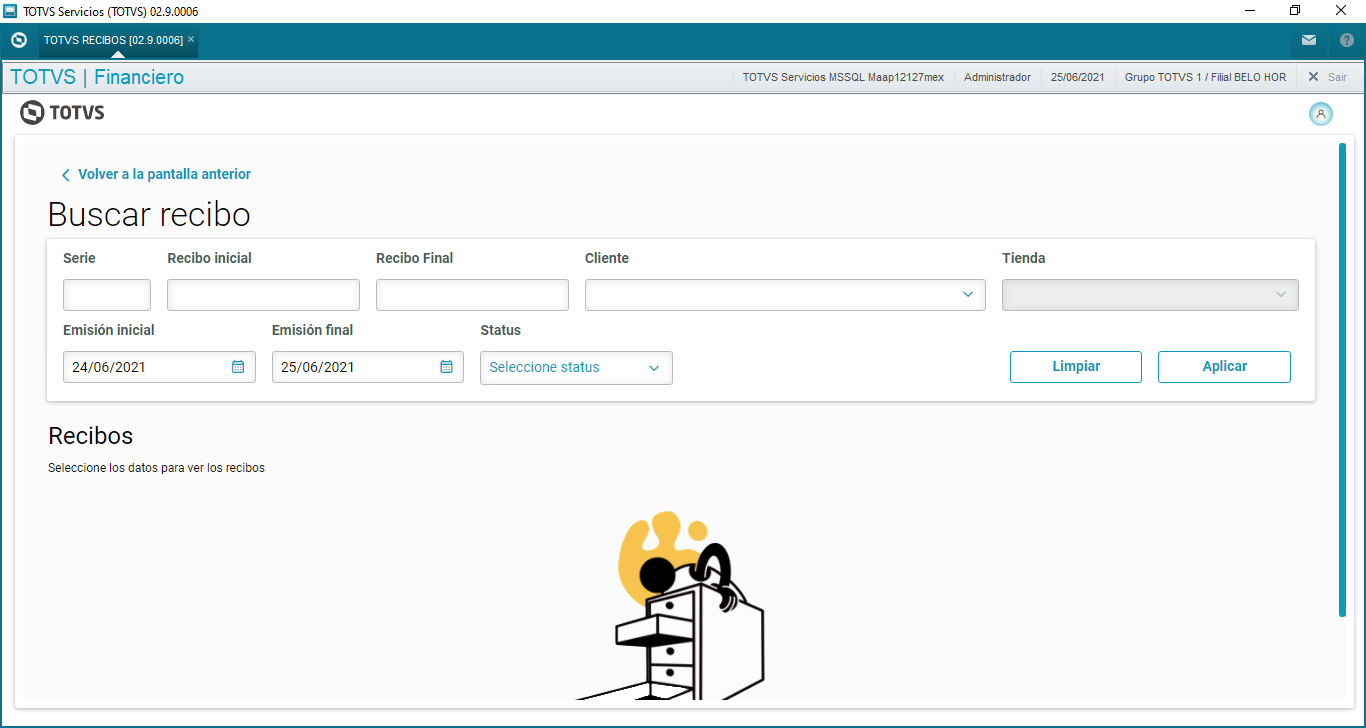1366x728 pixels.
Task: Click the Emisión final date field
Action: tap(368, 367)
